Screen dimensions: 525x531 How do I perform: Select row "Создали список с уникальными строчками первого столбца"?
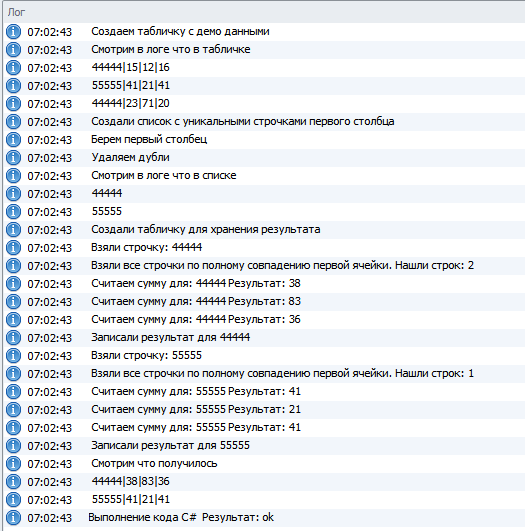pyautogui.click(x=264, y=122)
